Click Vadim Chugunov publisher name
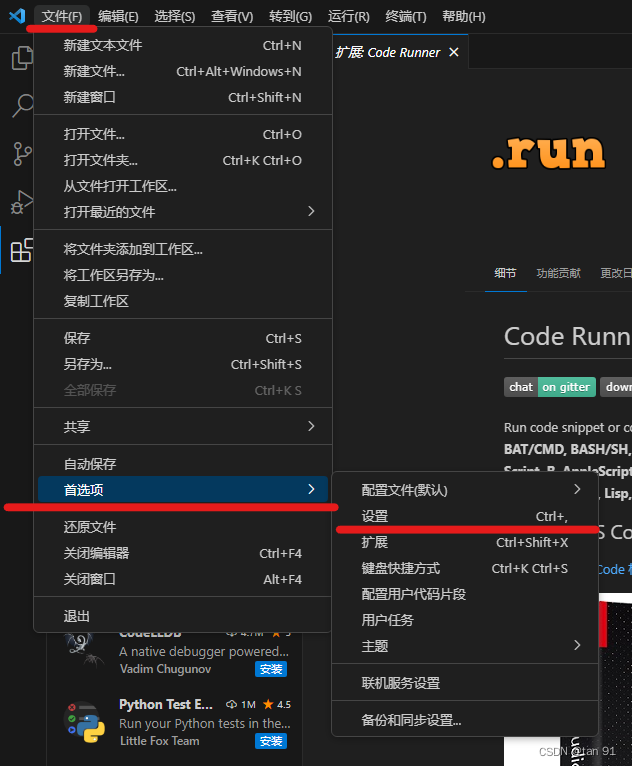The height and width of the screenshot is (766, 632). coord(166,669)
